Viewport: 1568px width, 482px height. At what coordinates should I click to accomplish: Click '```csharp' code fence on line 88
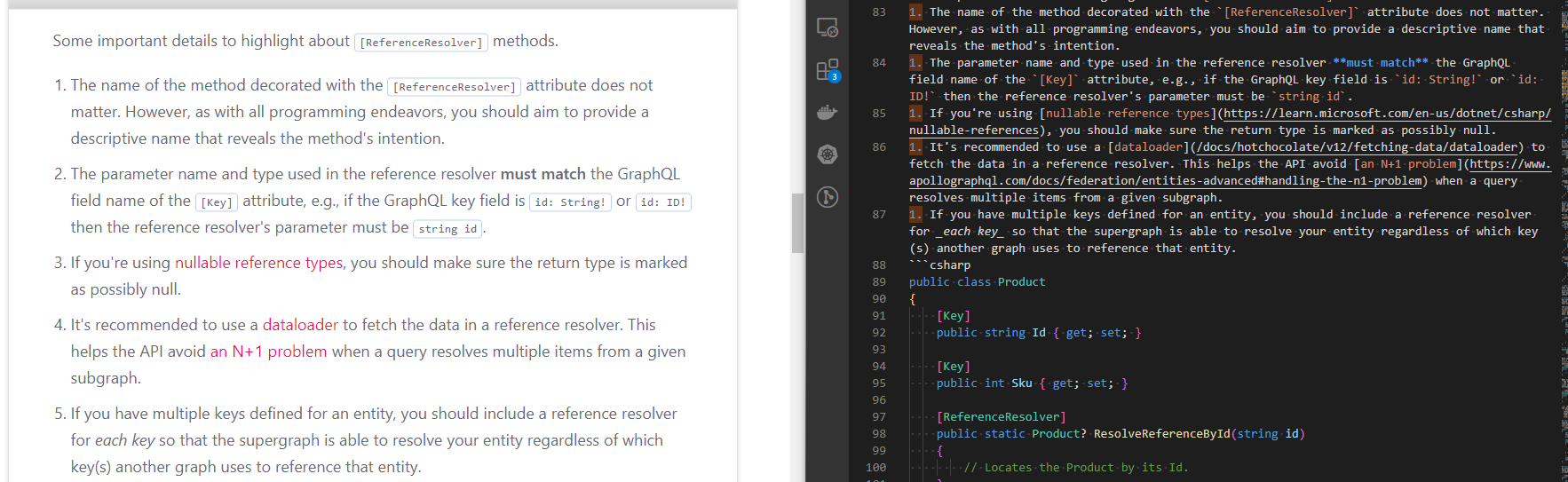pyautogui.click(x=939, y=265)
